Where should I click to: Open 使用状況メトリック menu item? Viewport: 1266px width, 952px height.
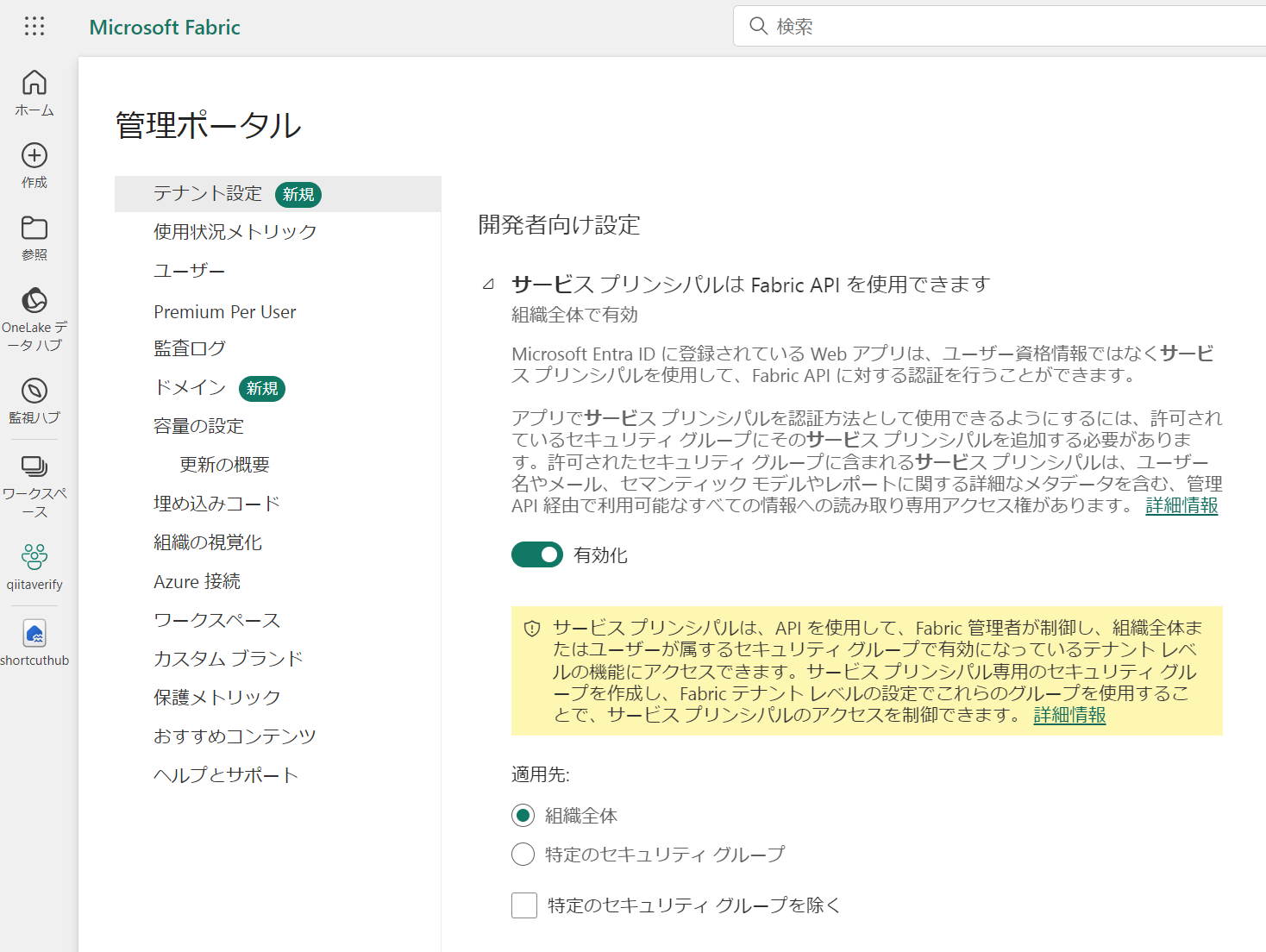[x=235, y=232]
